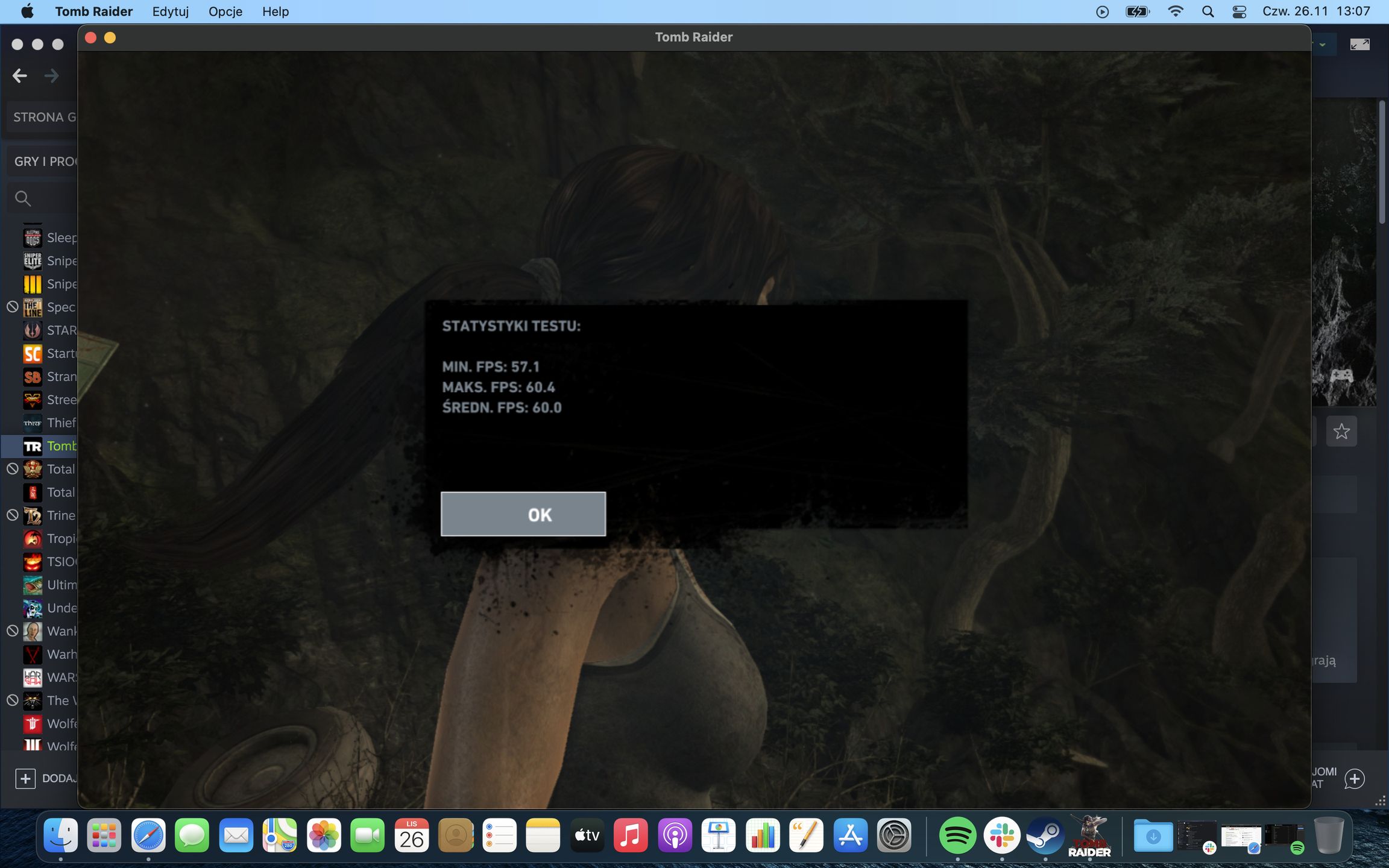Open the Edytuj menu
Image resolution: width=1389 pixels, height=868 pixels.
[171, 11]
